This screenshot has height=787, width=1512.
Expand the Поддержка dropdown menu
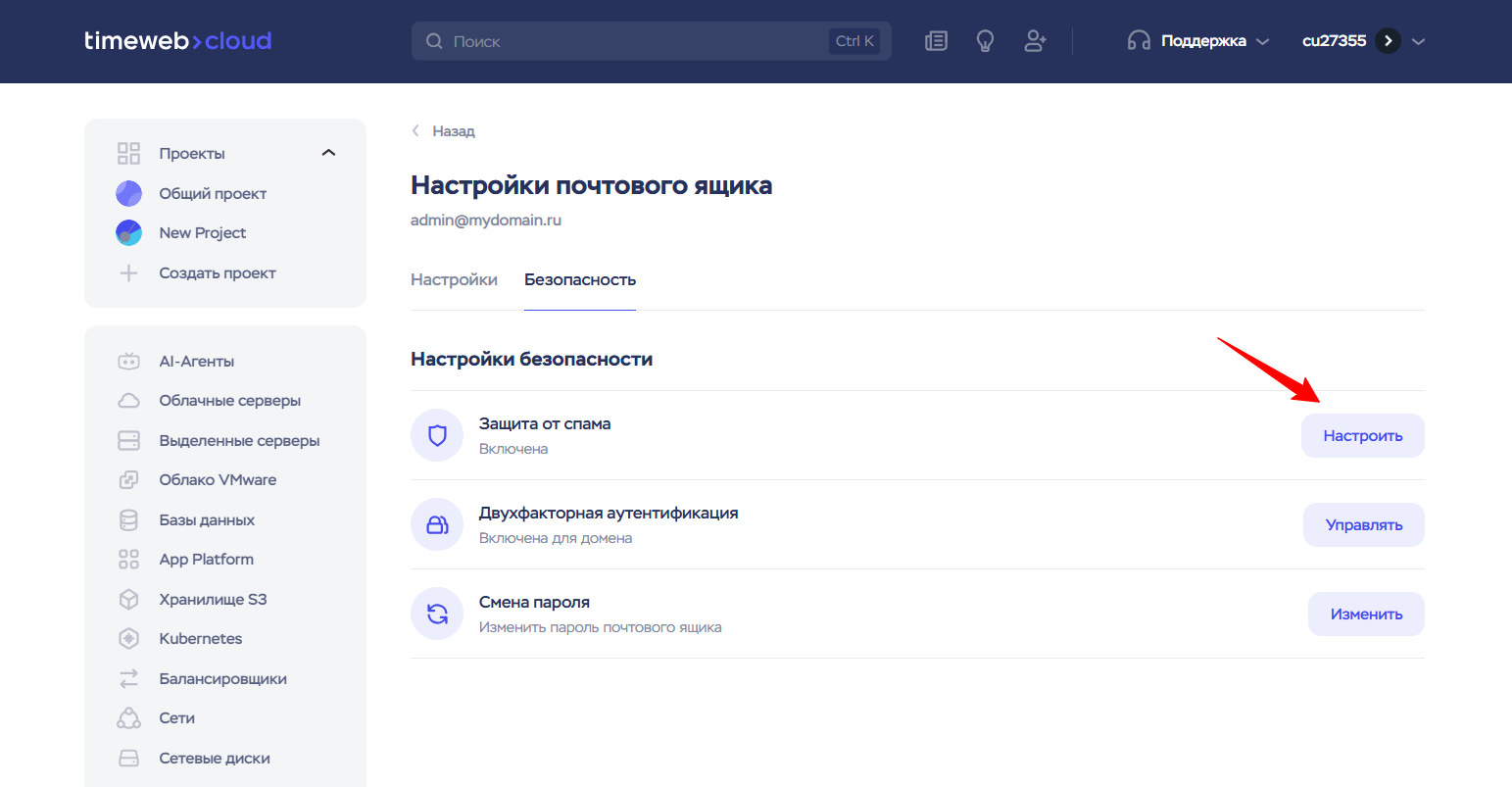pos(1198,41)
